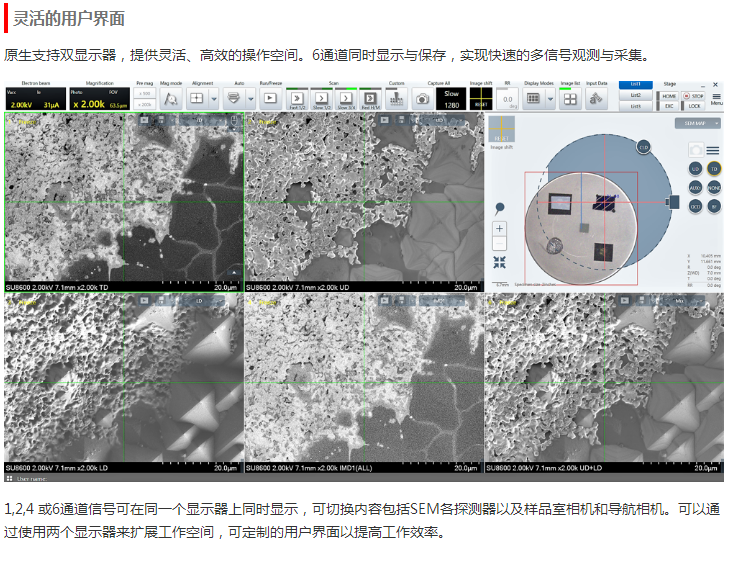Click the Capture All camera icon
The width and height of the screenshot is (731, 565).
tap(423, 98)
